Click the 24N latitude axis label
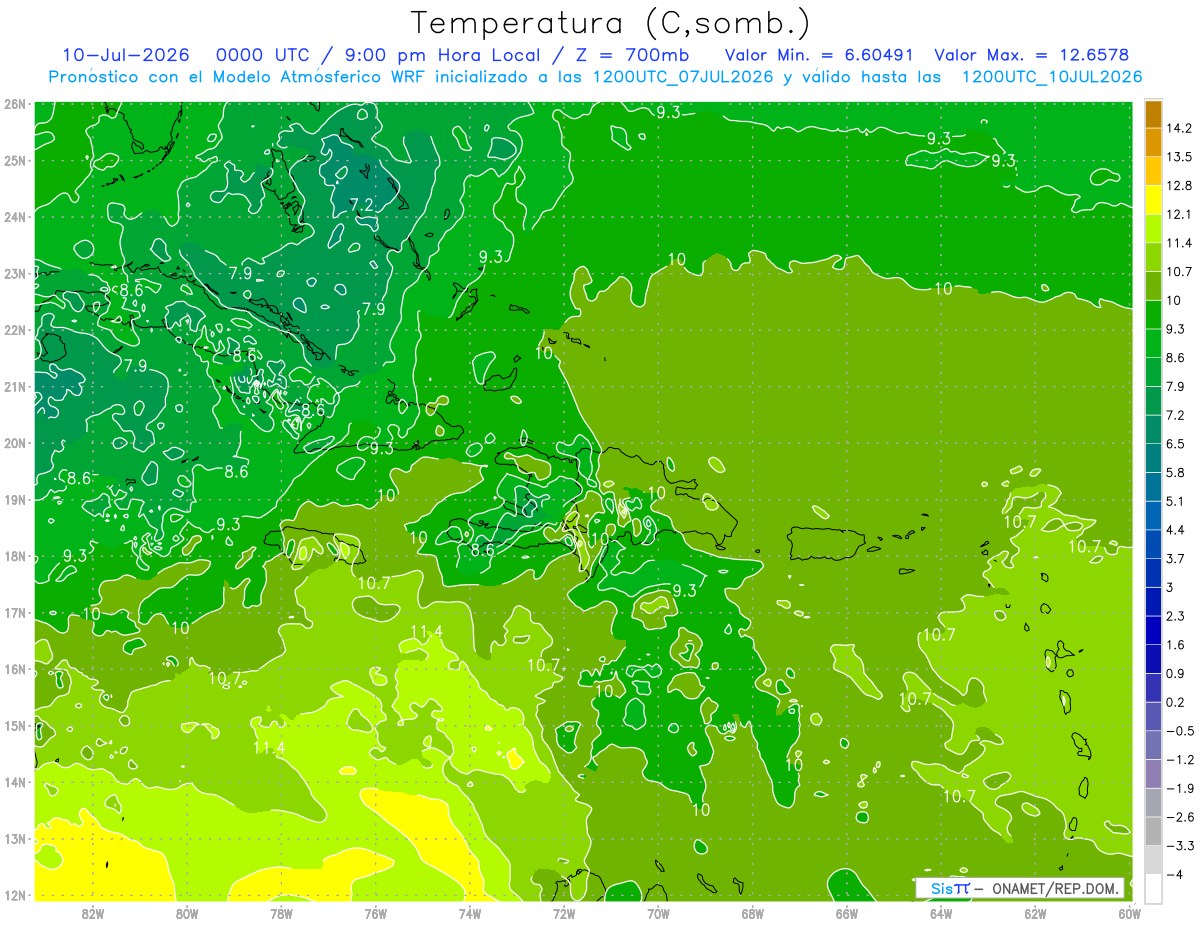This screenshot has height=927, width=1200. coord(14,217)
